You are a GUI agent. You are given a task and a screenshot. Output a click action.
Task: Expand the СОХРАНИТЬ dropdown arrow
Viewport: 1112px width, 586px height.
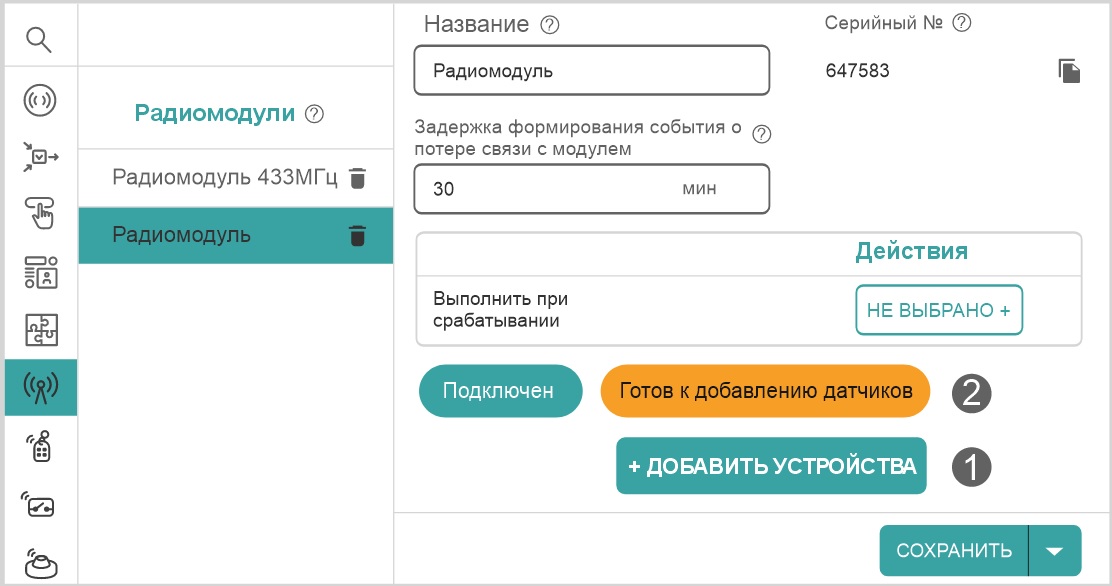(x=1055, y=551)
